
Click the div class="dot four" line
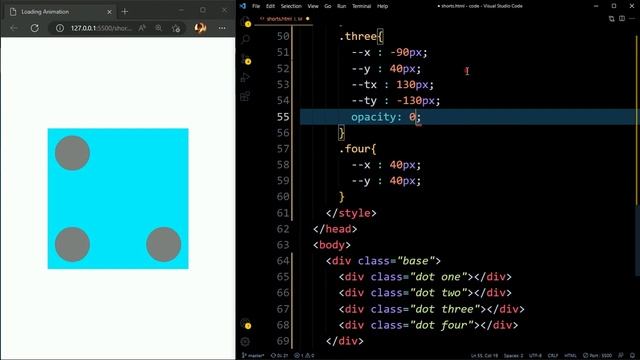tap(428, 325)
